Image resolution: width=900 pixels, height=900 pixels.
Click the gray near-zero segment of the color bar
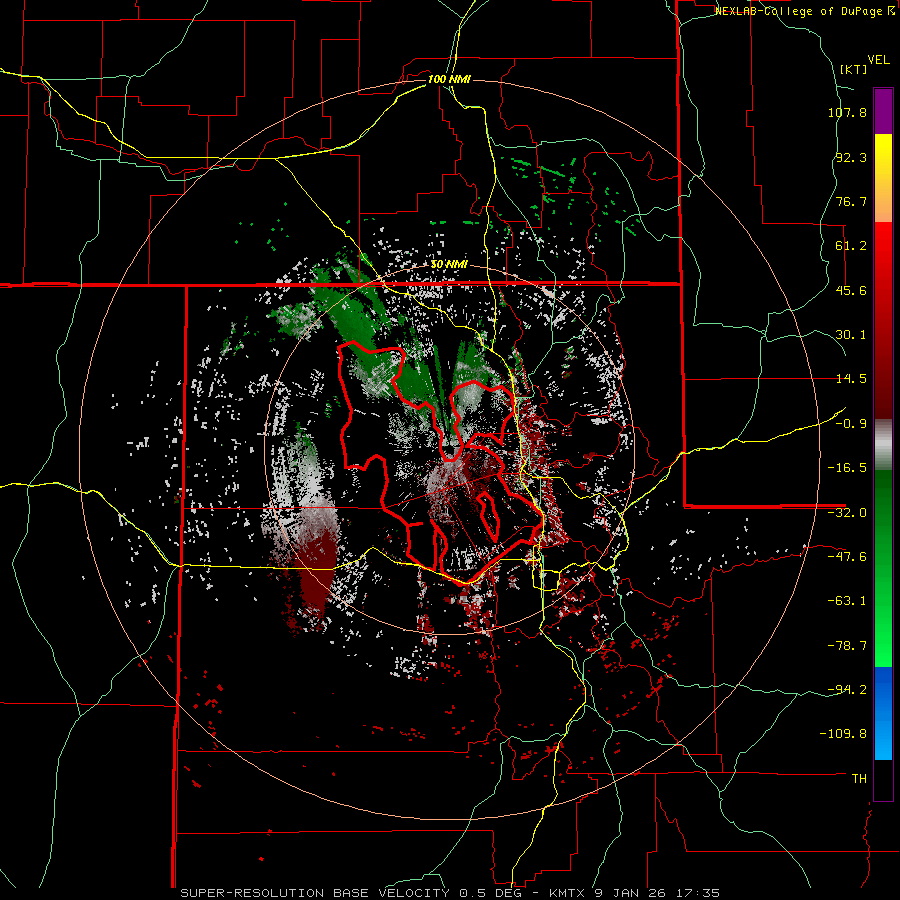click(x=883, y=445)
